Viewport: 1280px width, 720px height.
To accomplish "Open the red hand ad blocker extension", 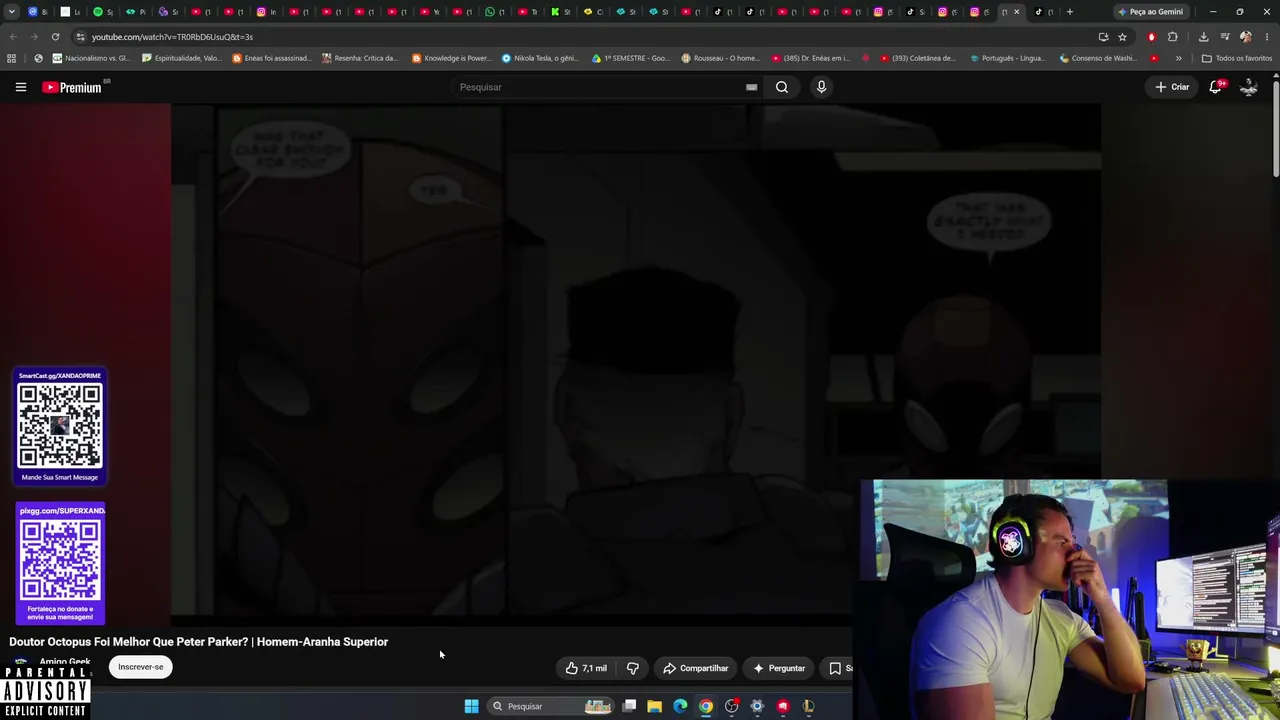I will pyautogui.click(x=1152, y=37).
